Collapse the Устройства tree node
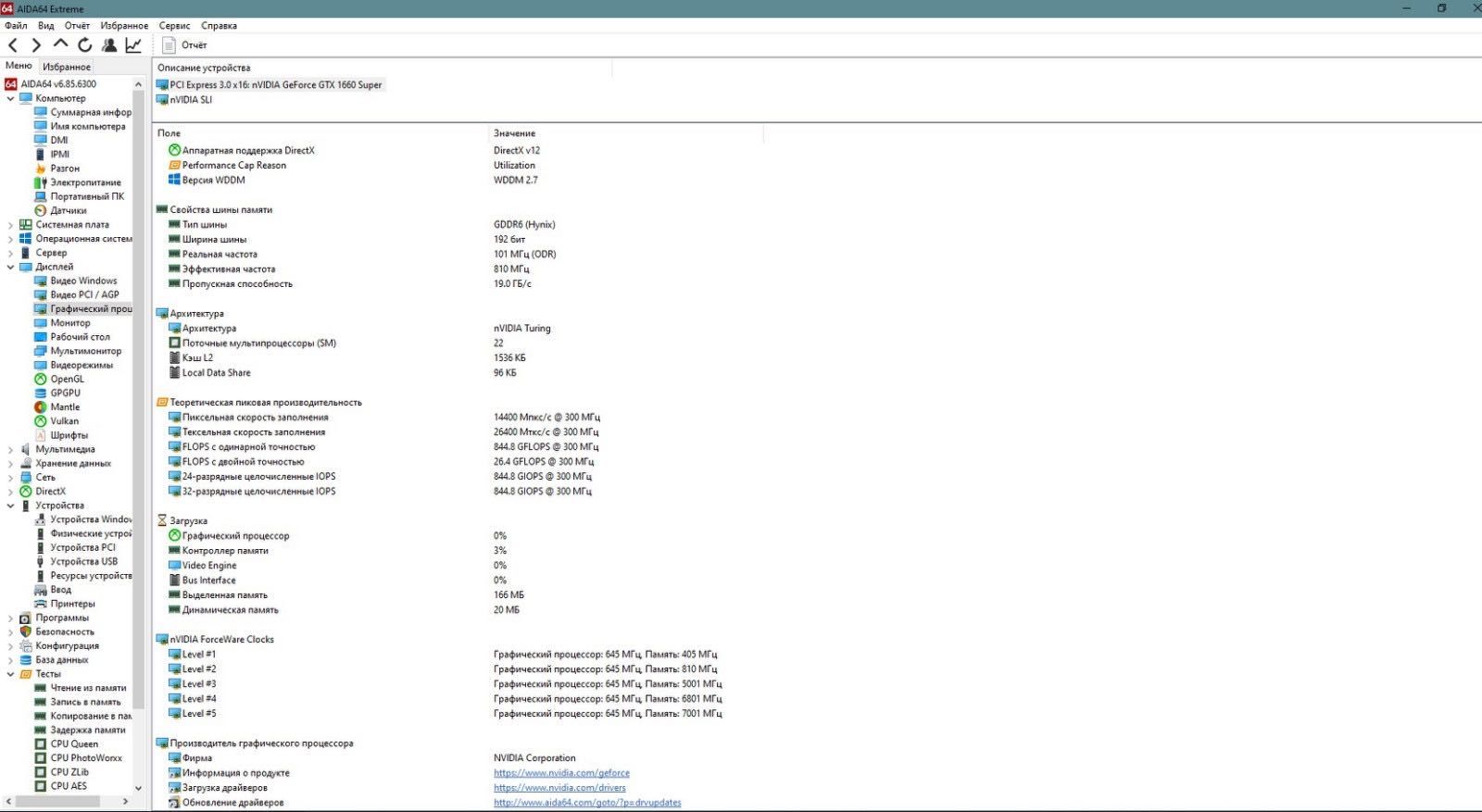 (10, 506)
